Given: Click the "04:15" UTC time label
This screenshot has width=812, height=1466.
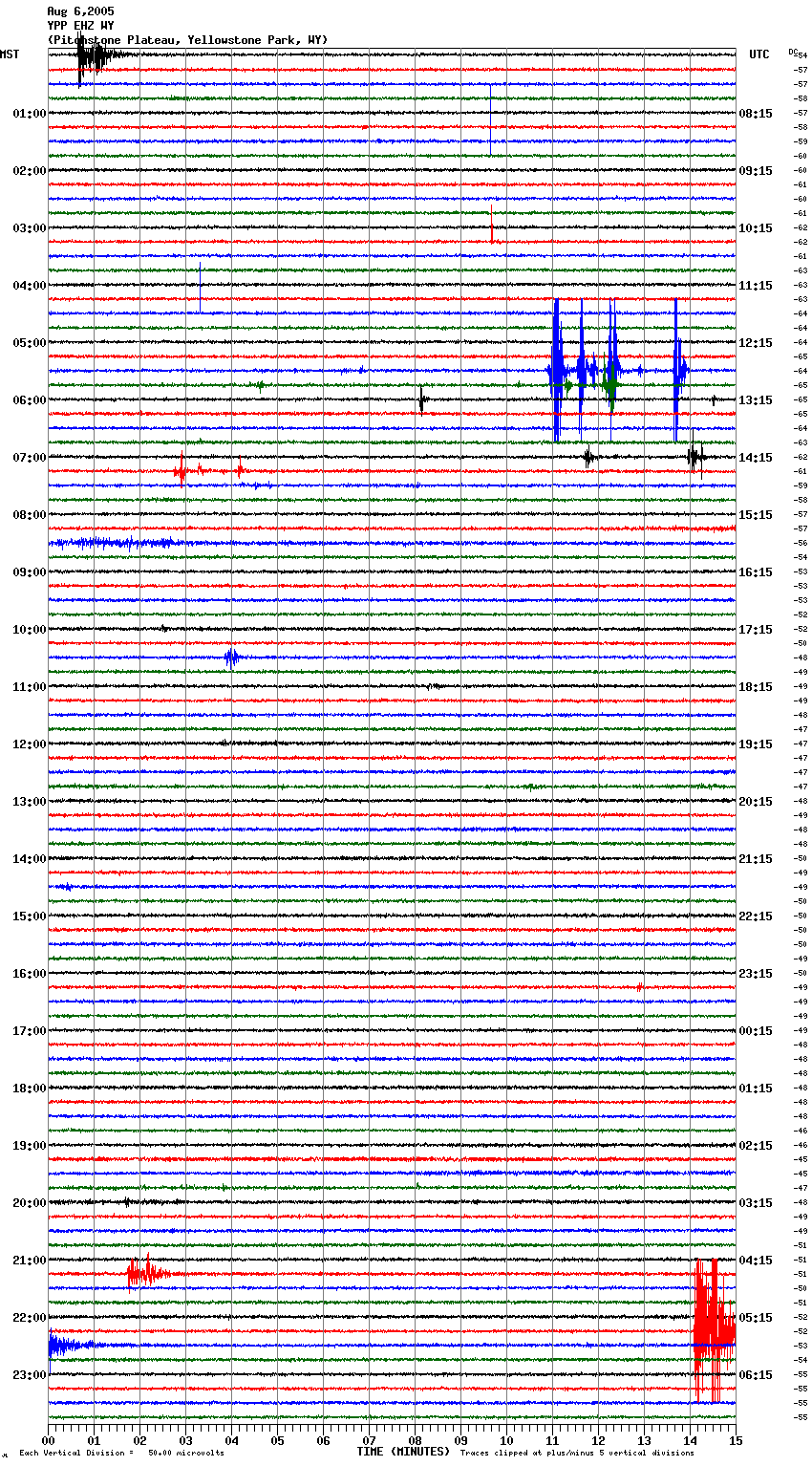Looking at the screenshot, I should tap(756, 1261).
